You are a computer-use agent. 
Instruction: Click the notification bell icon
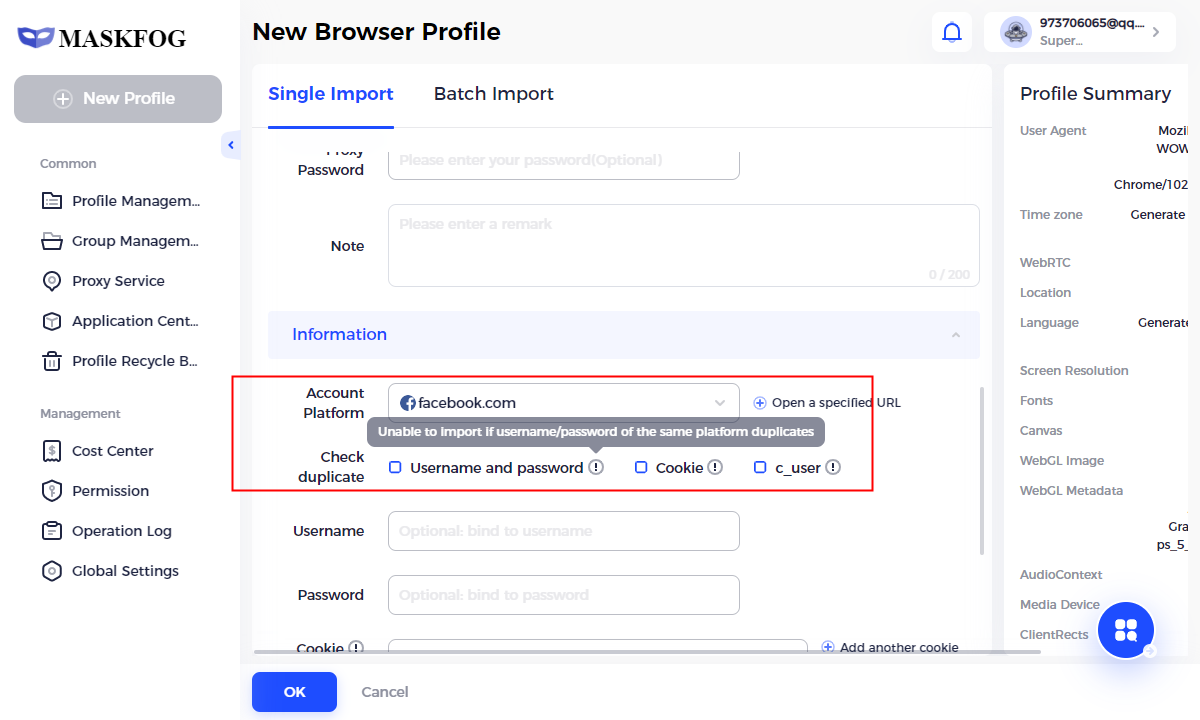click(952, 32)
